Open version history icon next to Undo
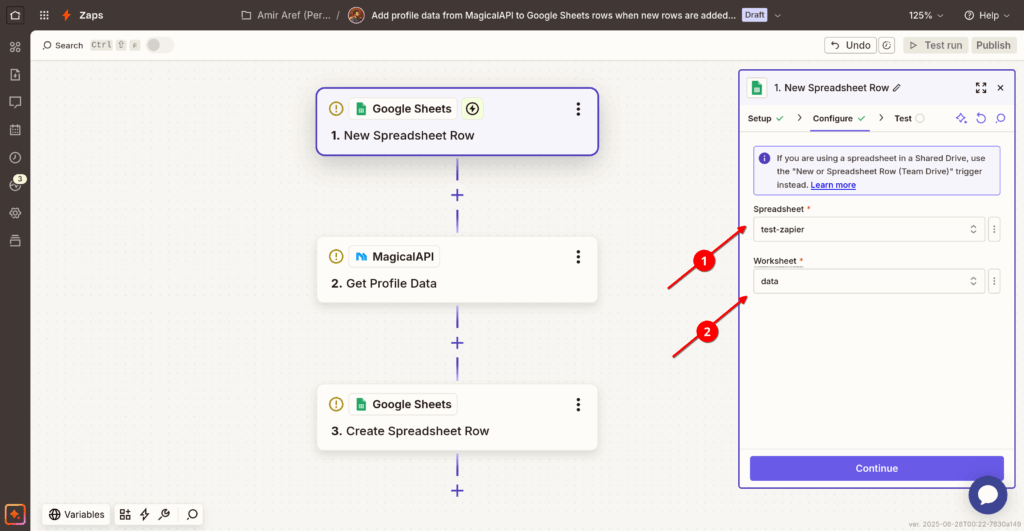Image resolution: width=1024 pixels, height=531 pixels. coord(886,45)
